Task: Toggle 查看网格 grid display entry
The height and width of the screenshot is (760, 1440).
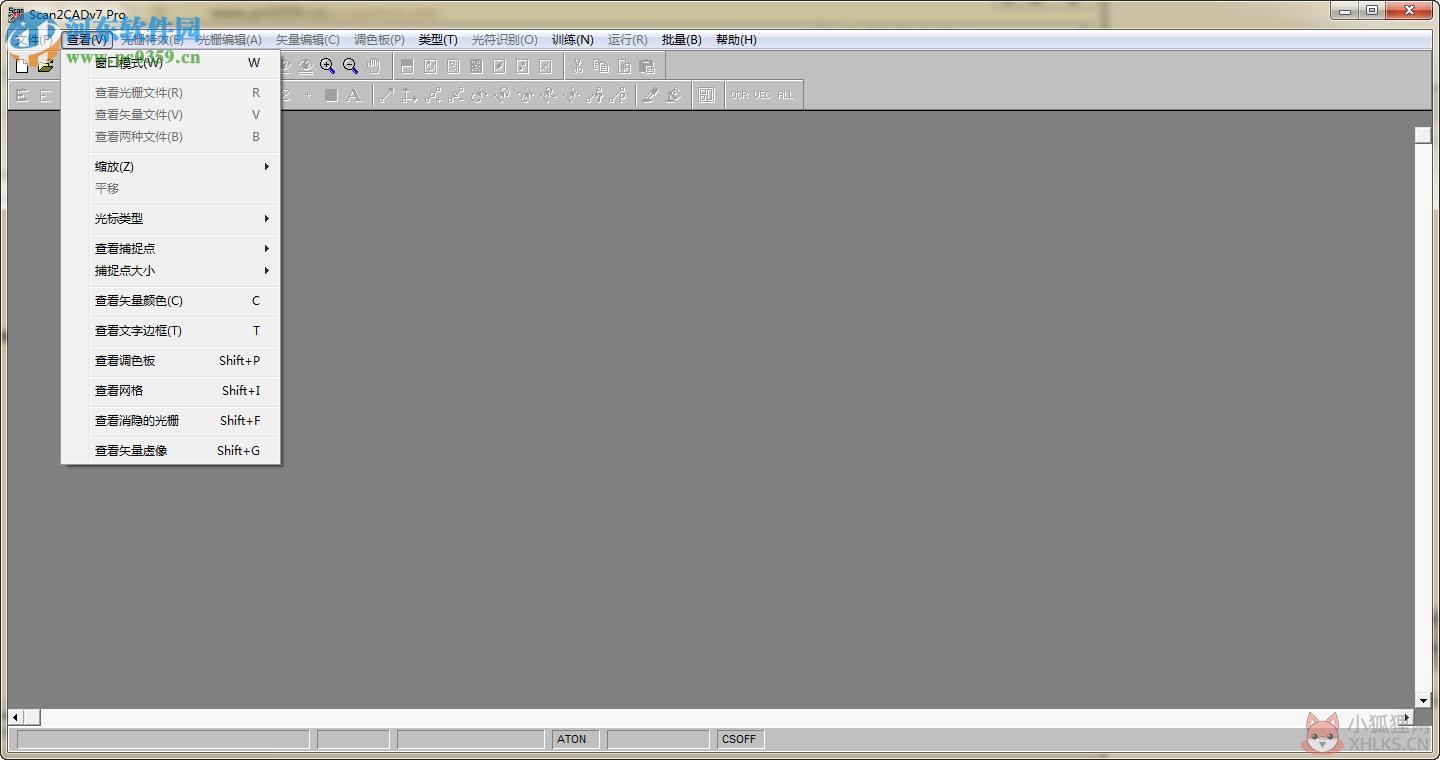Action: point(171,391)
